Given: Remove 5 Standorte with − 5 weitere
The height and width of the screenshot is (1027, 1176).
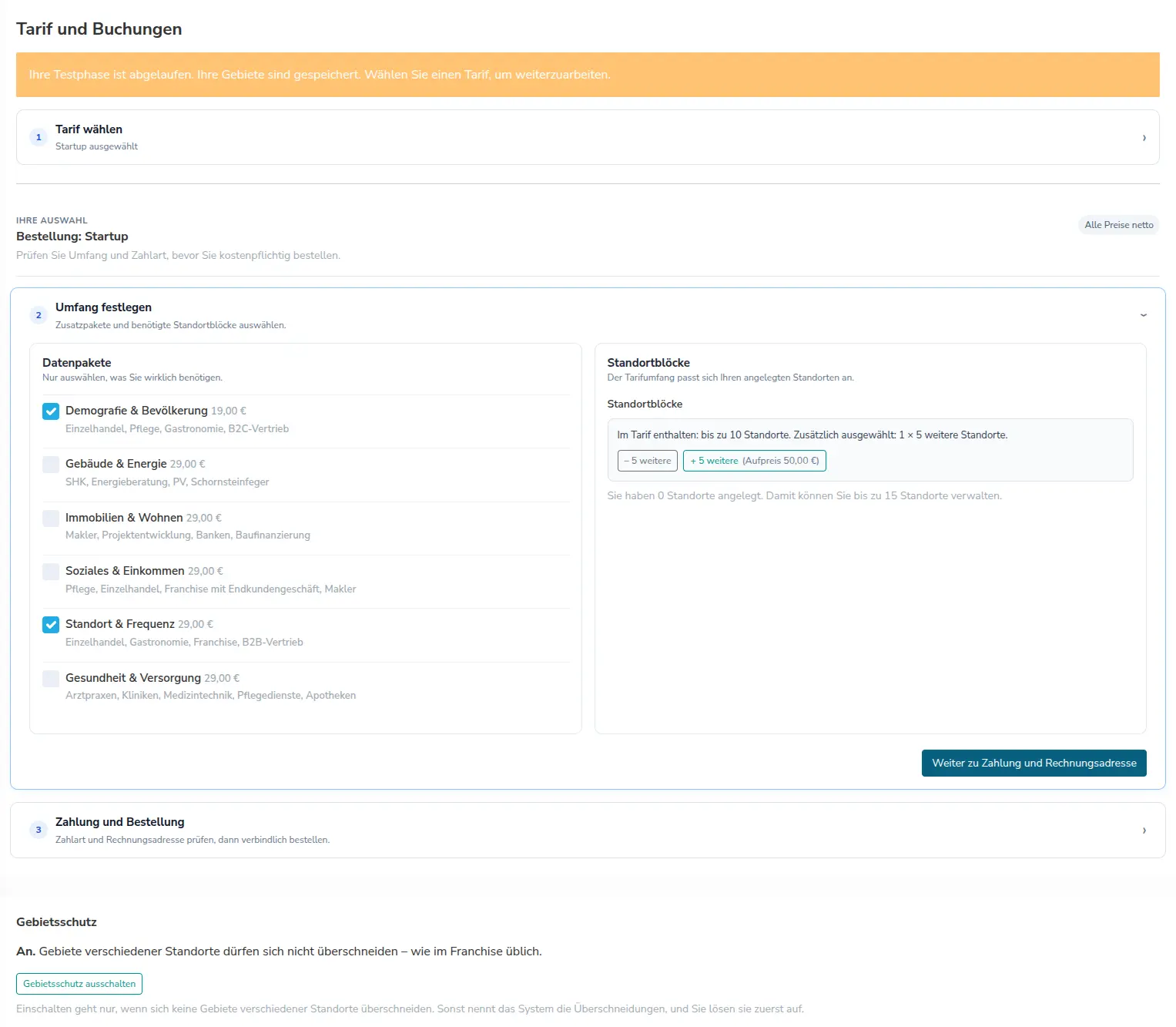Looking at the screenshot, I should 648,461.
